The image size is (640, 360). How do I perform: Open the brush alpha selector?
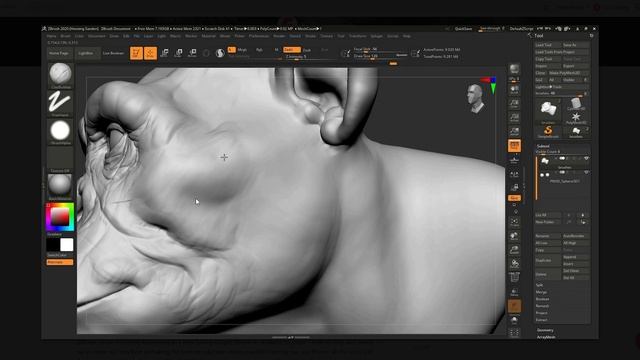60,131
